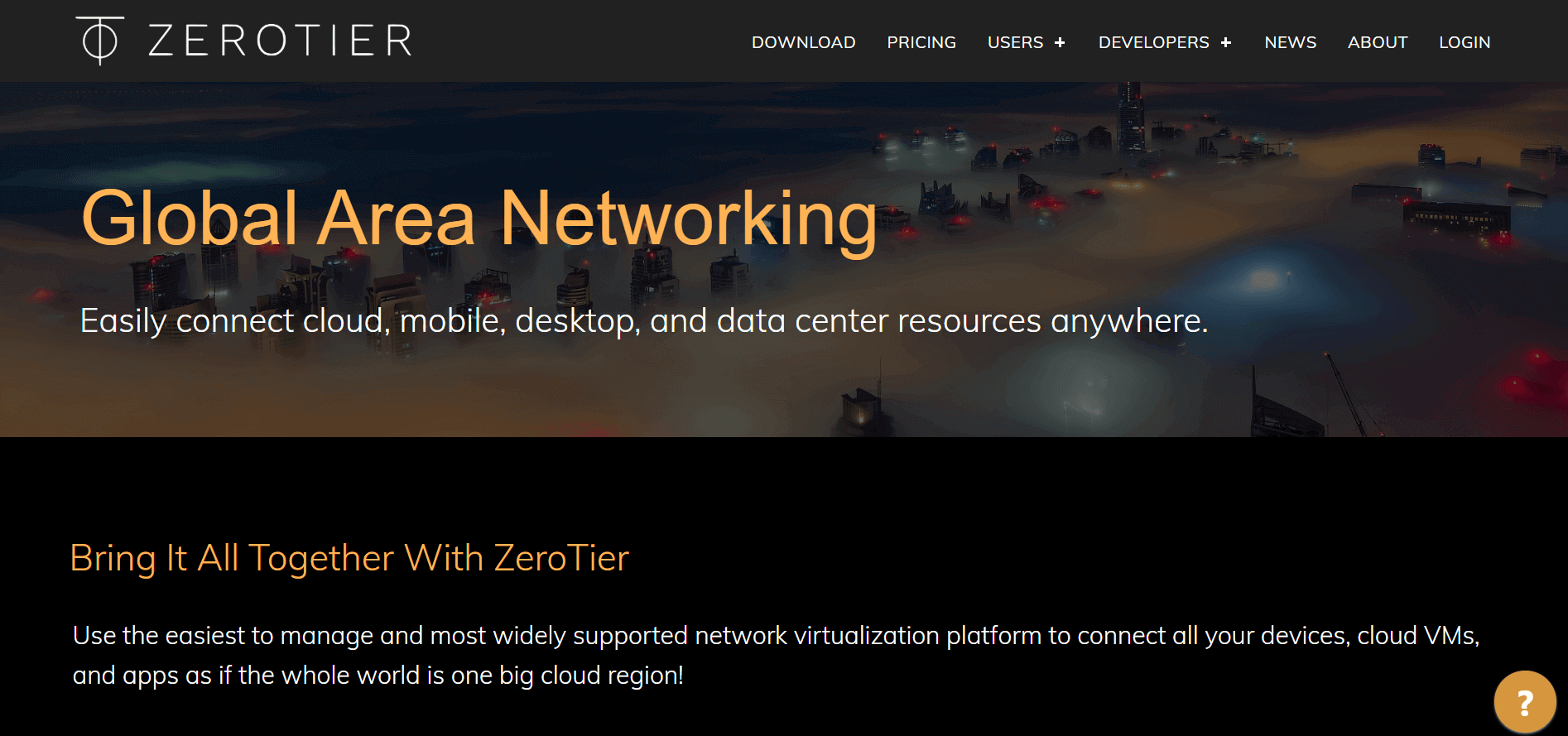Open the About page
Image resolution: width=1568 pixels, height=736 pixels.
[x=1378, y=42]
